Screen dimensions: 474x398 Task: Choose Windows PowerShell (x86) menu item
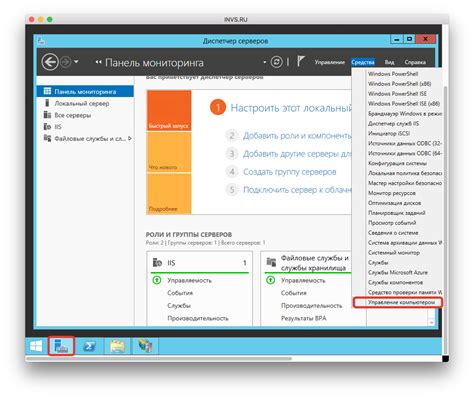399,84
